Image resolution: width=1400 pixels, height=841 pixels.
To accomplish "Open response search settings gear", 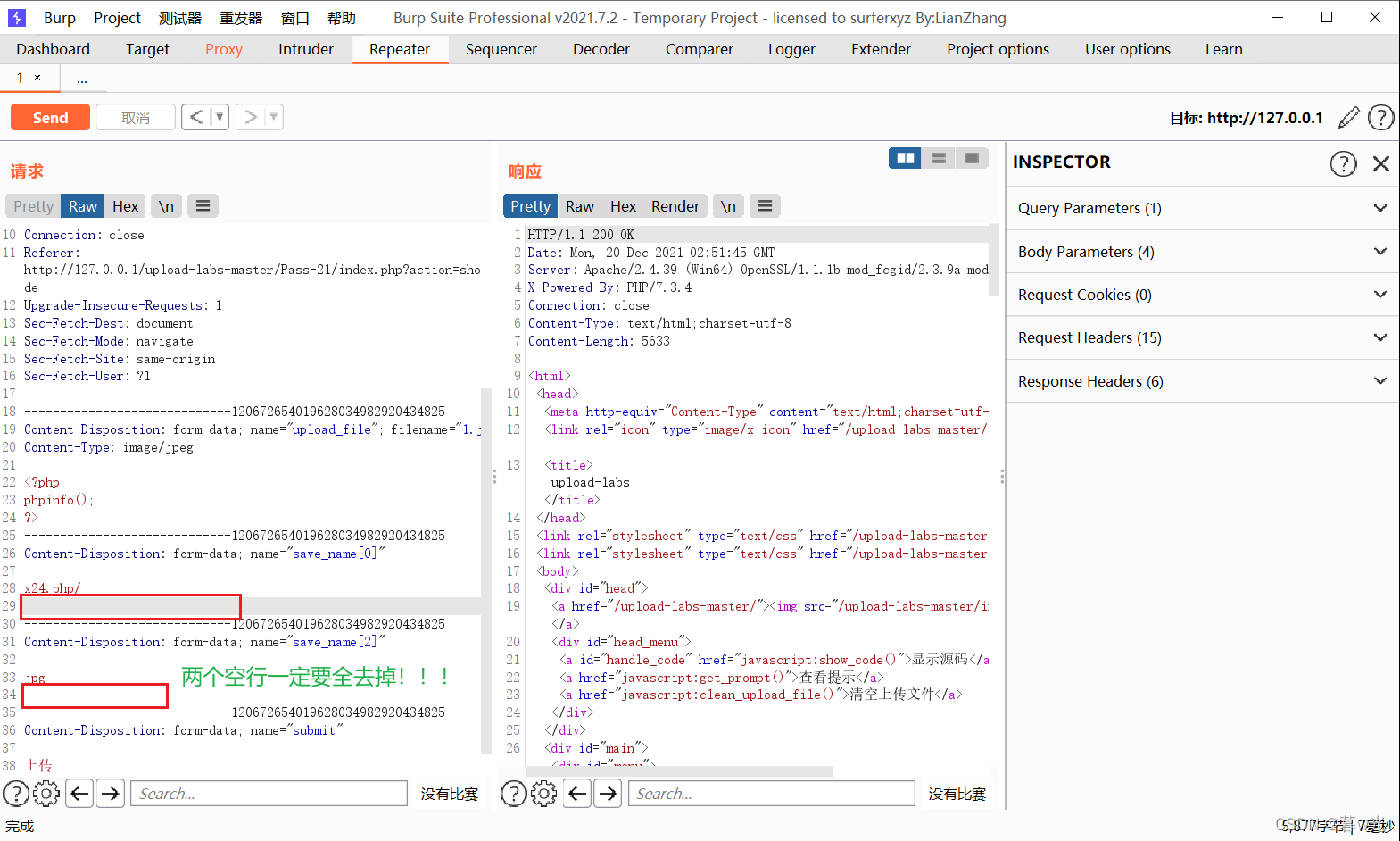I will 544,793.
